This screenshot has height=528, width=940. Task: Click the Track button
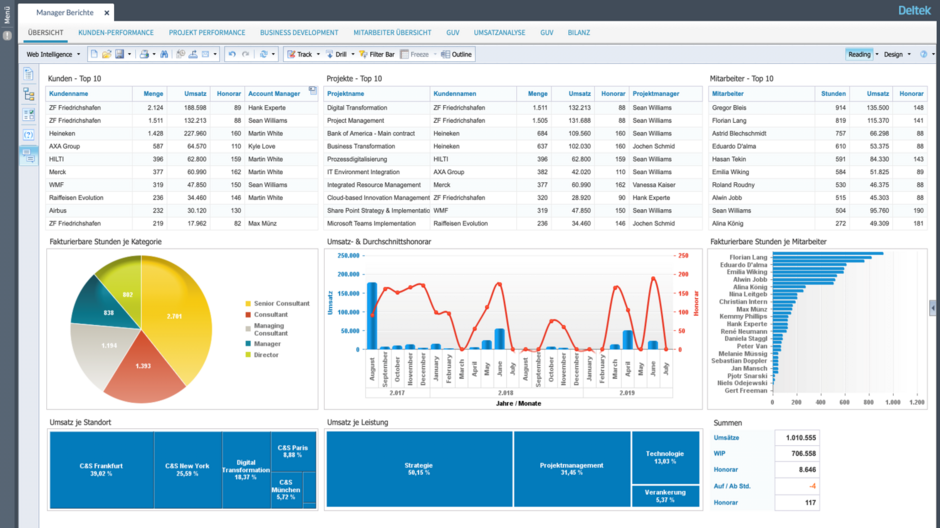click(x=299, y=54)
